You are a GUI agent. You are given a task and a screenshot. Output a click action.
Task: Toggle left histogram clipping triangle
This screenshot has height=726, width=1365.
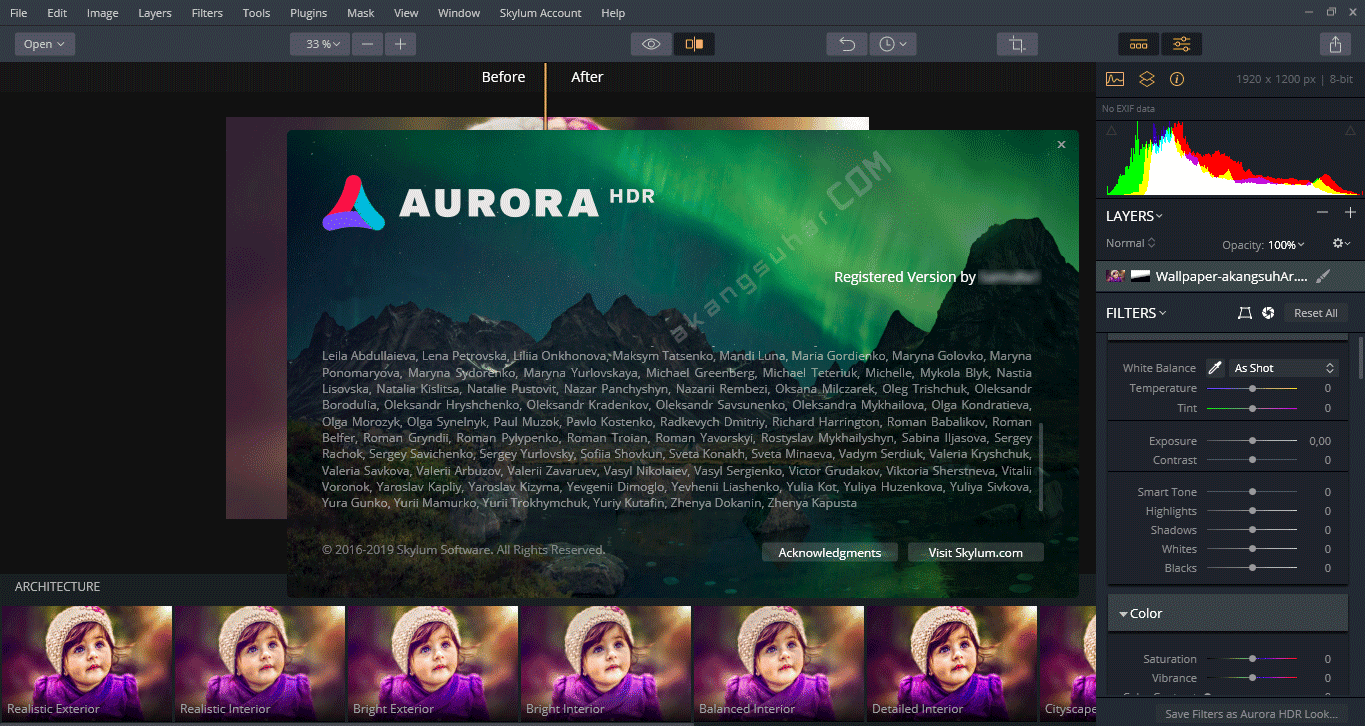tap(1111, 130)
